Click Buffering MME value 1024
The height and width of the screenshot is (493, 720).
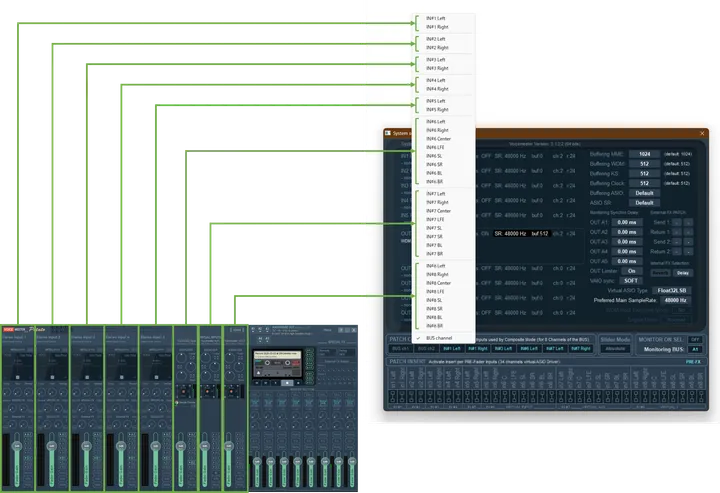(x=644, y=154)
